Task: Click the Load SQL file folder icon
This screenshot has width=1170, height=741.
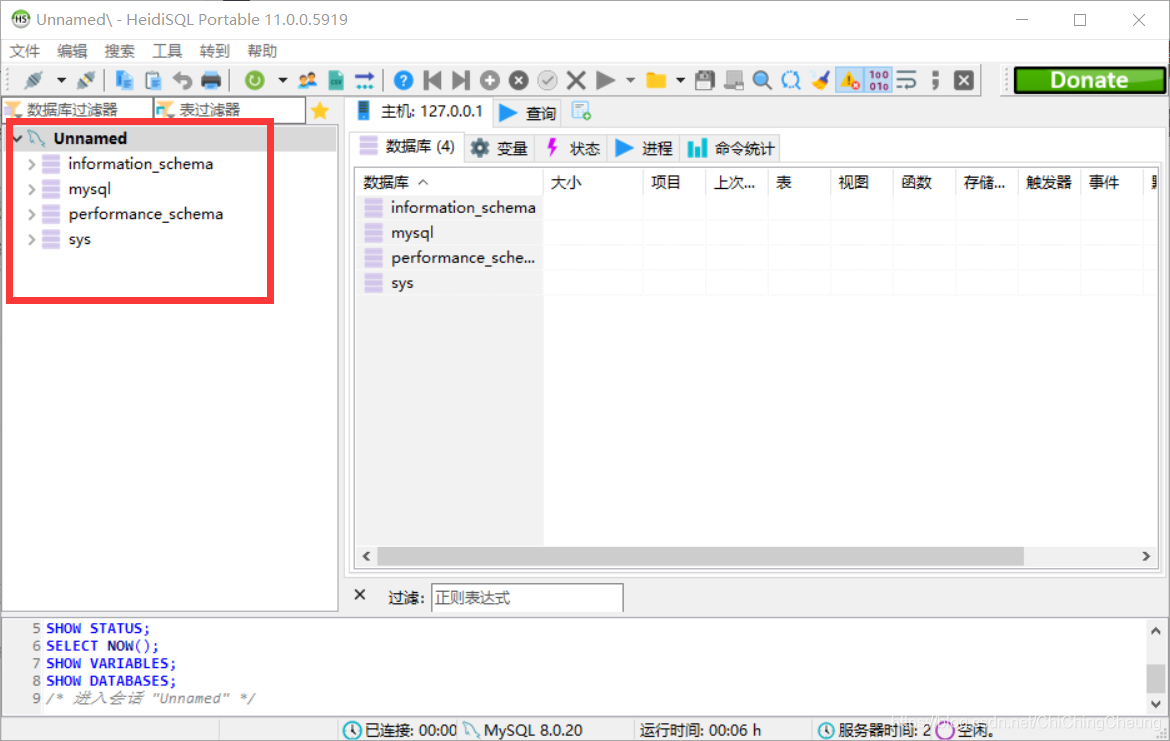Action: click(x=656, y=80)
